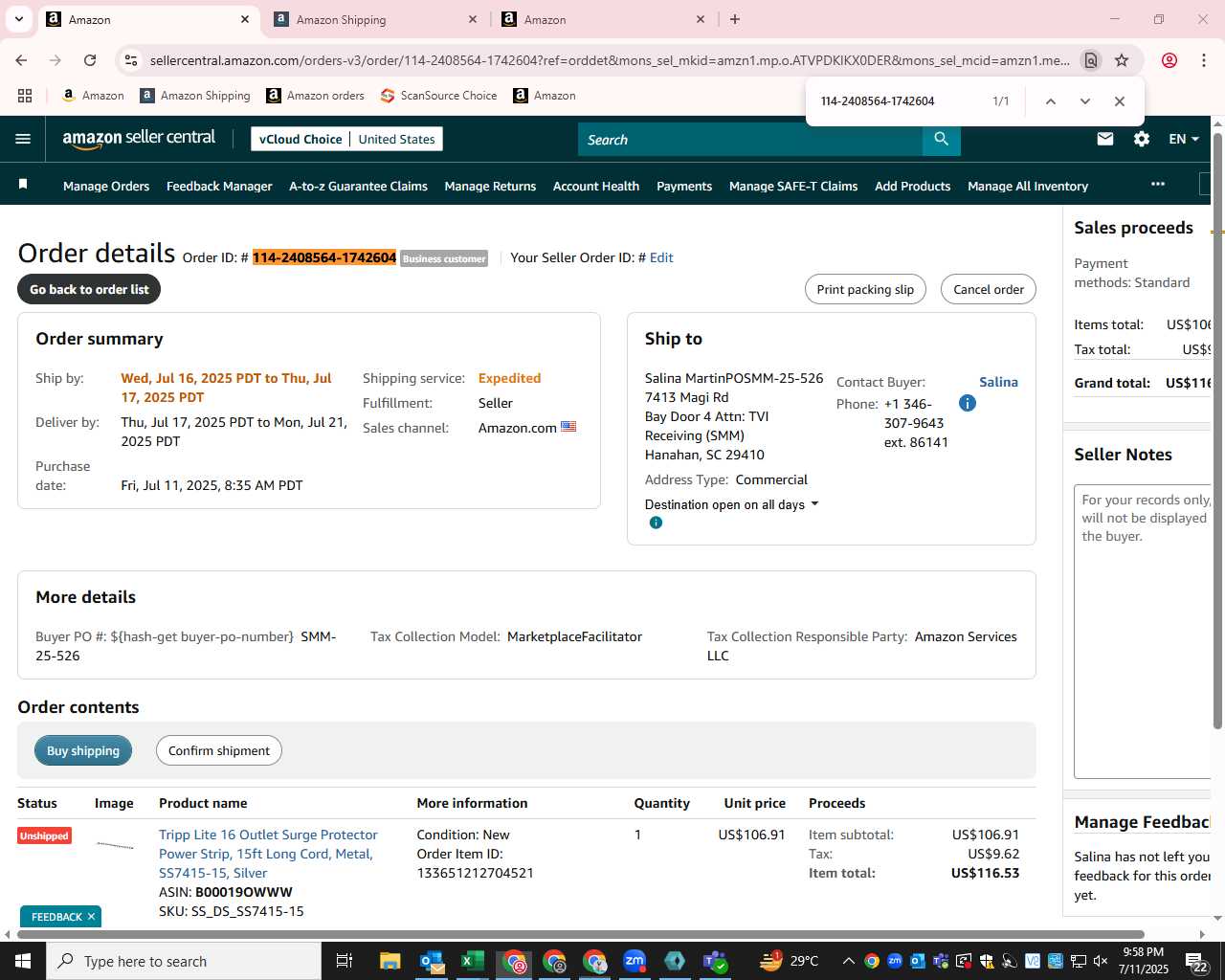This screenshot has height=980, width=1225.
Task: Click Confirm shipment button
Action: point(219,750)
